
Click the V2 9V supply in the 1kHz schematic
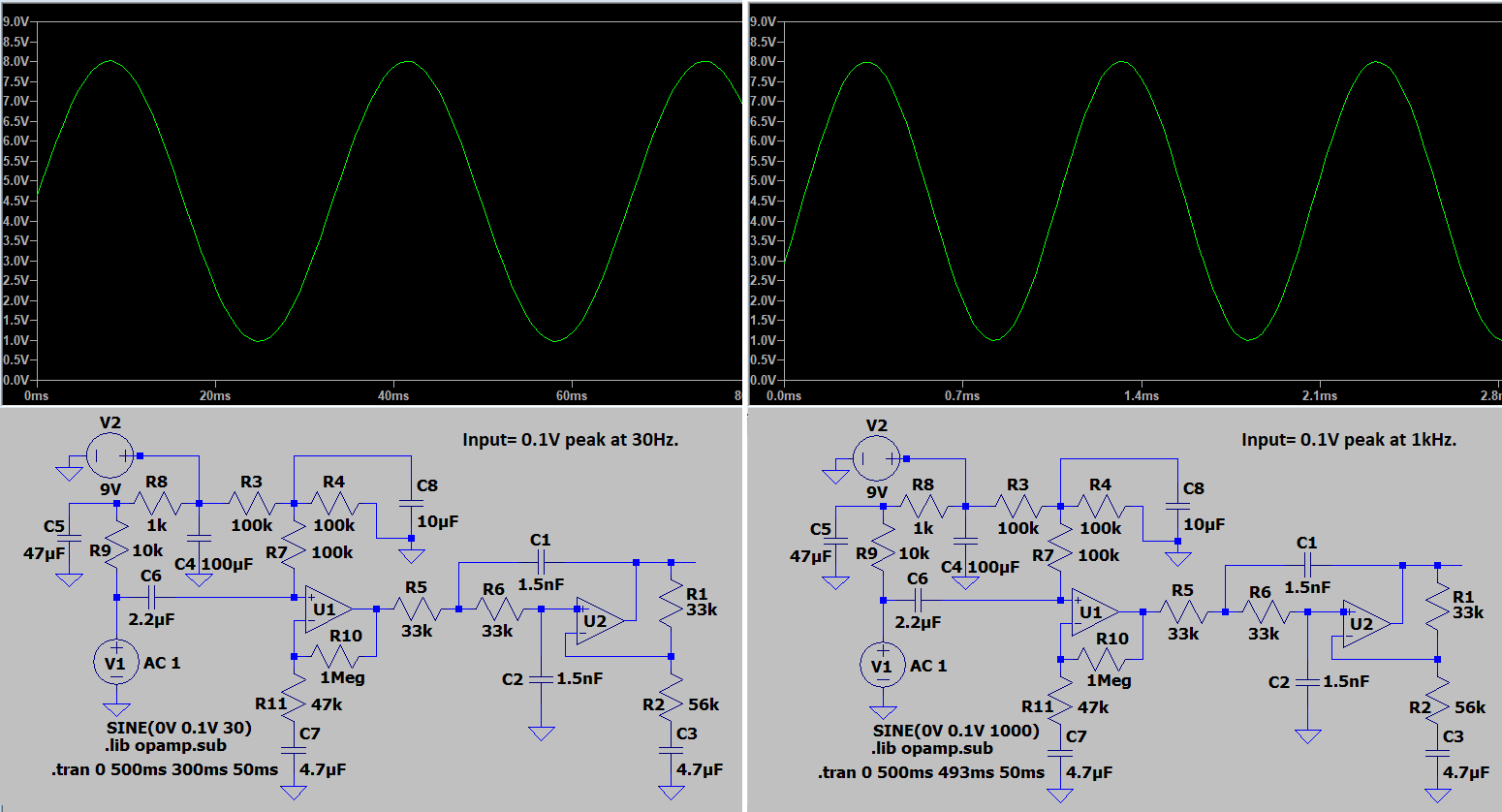876,457
